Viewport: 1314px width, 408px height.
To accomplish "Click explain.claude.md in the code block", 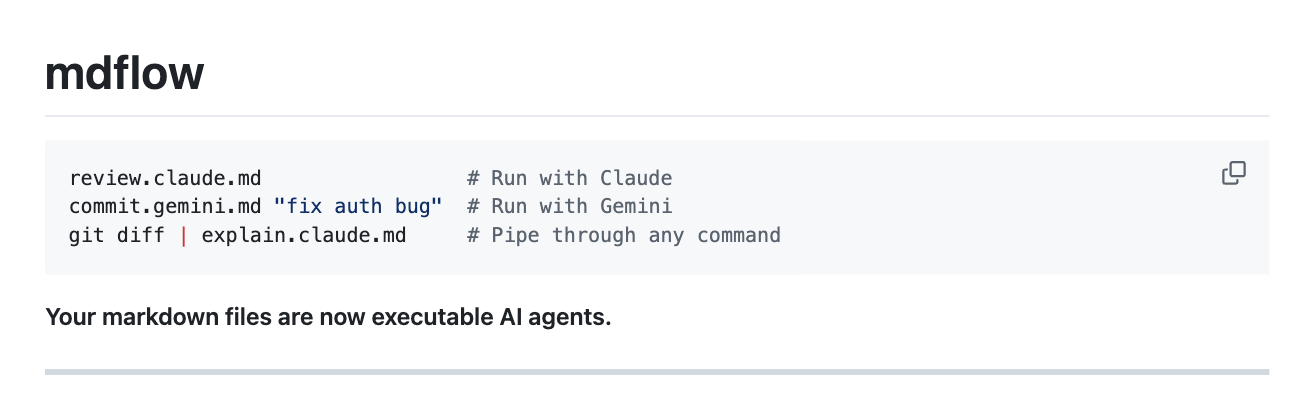I will [x=304, y=236].
